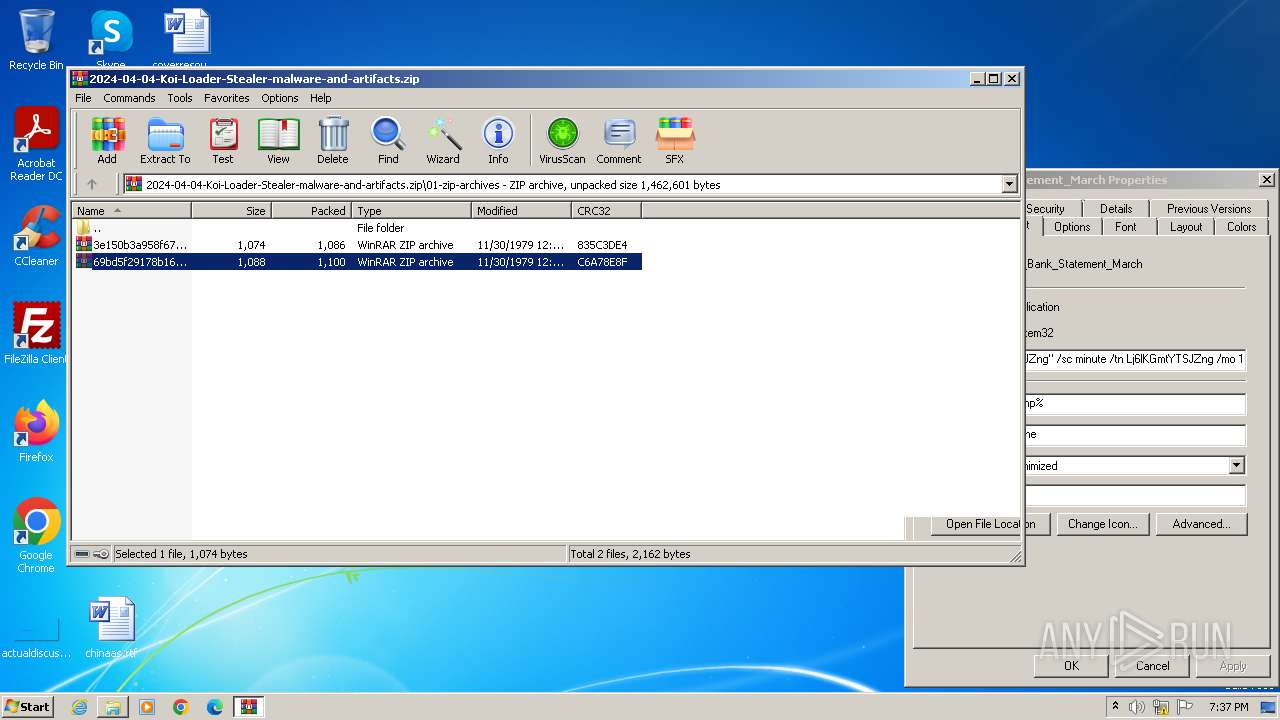Open the Recycle Bin desktop icon
1280x720 pixels.
point(36,40)
